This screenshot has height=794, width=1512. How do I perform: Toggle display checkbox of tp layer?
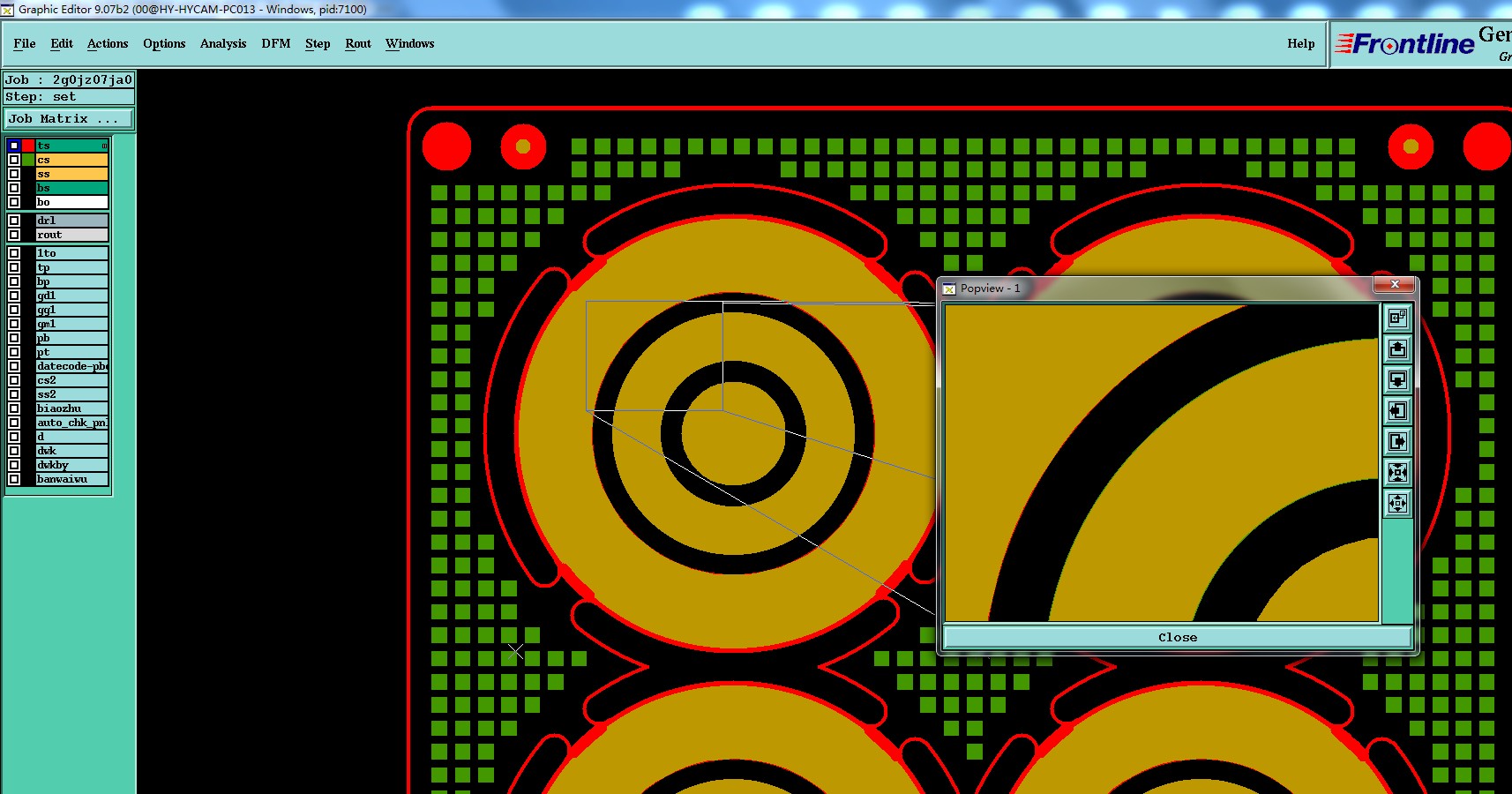click(x=14, y=267)
